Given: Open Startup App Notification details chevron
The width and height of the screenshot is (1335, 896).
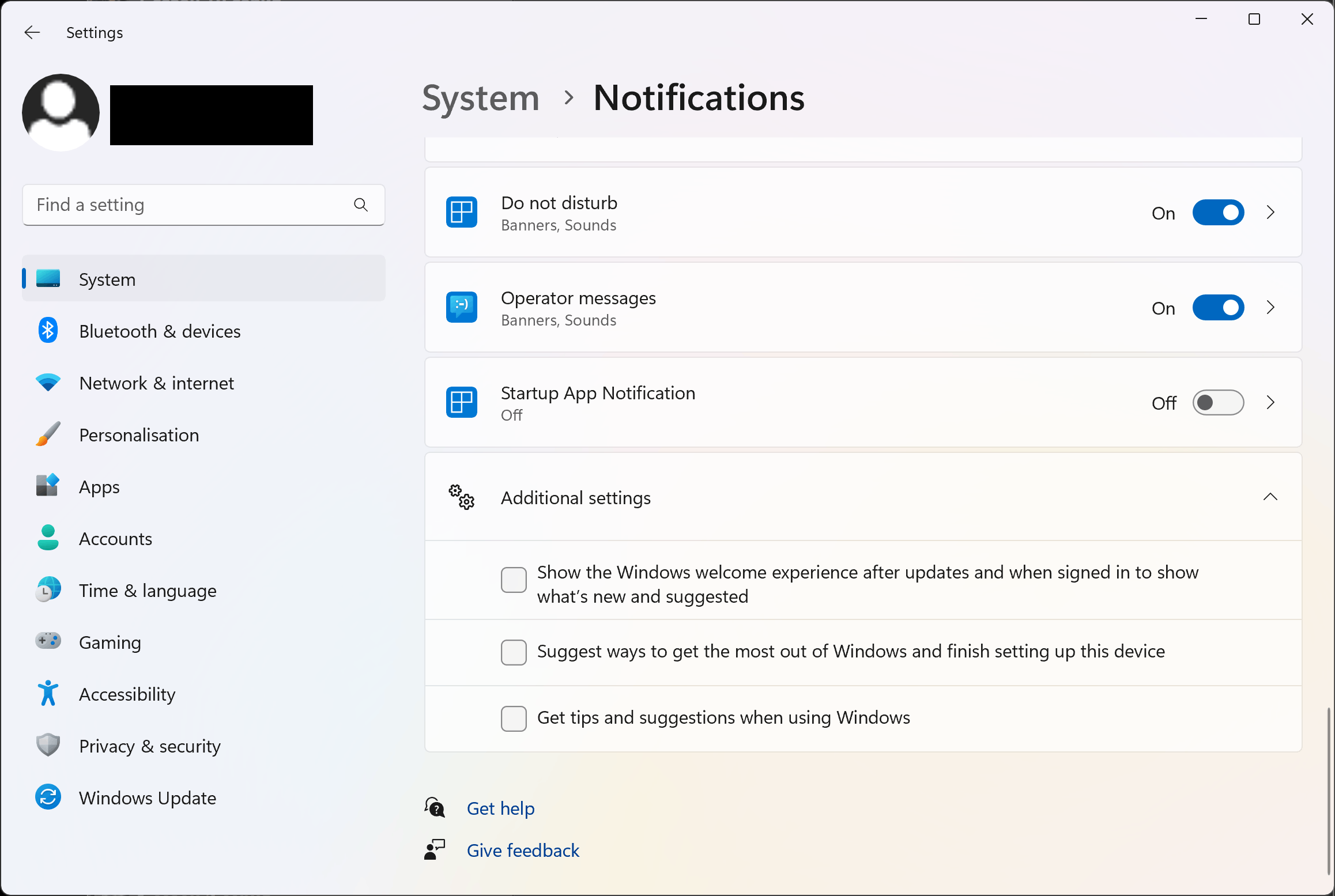Looking at the screenshot, I should point(1270,403).
